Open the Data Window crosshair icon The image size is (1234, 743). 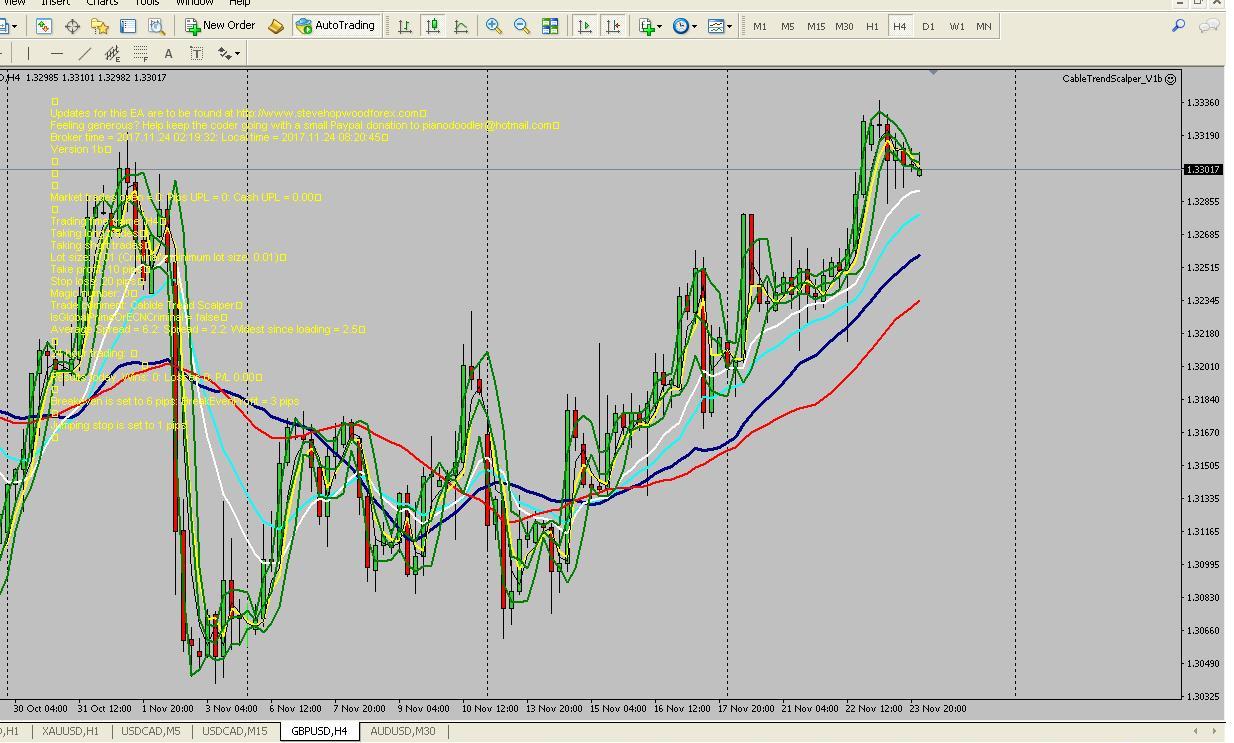coord(72,26)
